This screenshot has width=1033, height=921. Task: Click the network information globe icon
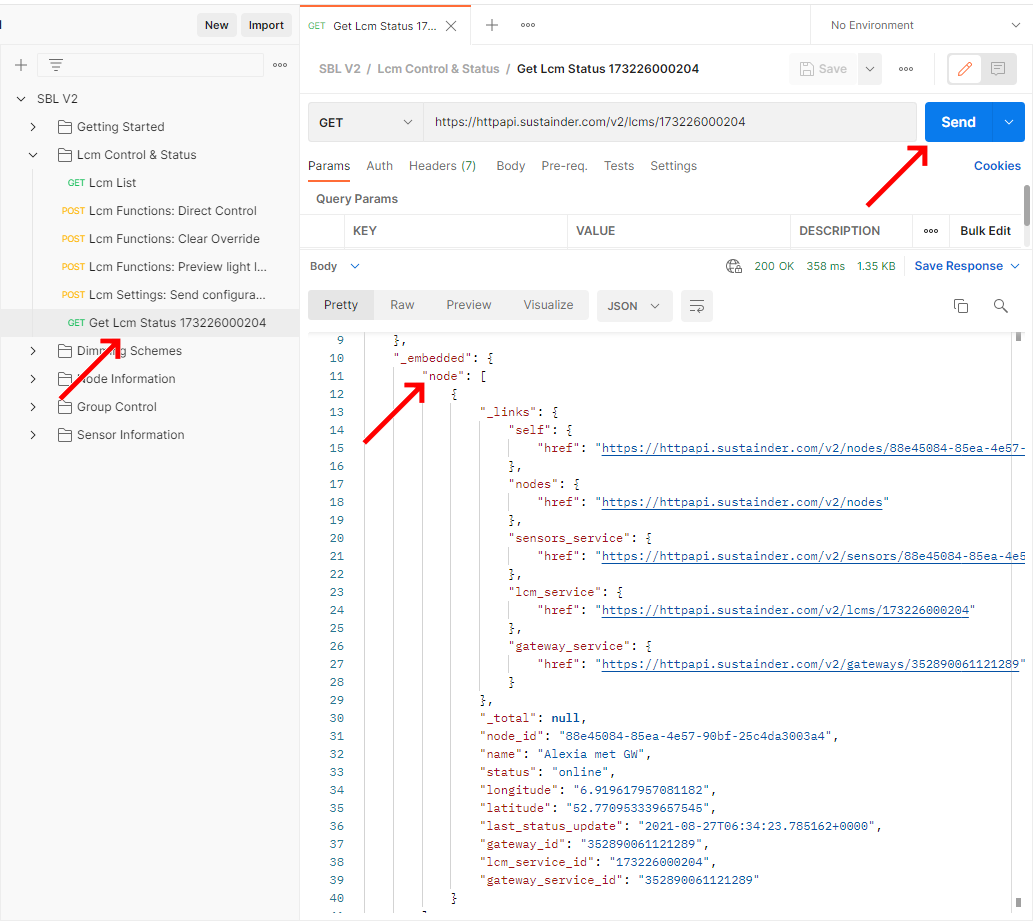[734, 266]
